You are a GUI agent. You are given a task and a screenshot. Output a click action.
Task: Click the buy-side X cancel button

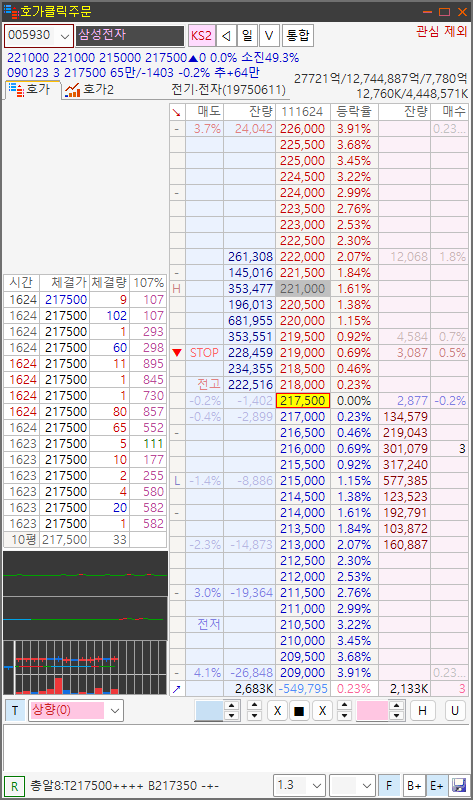coord(322,711)
